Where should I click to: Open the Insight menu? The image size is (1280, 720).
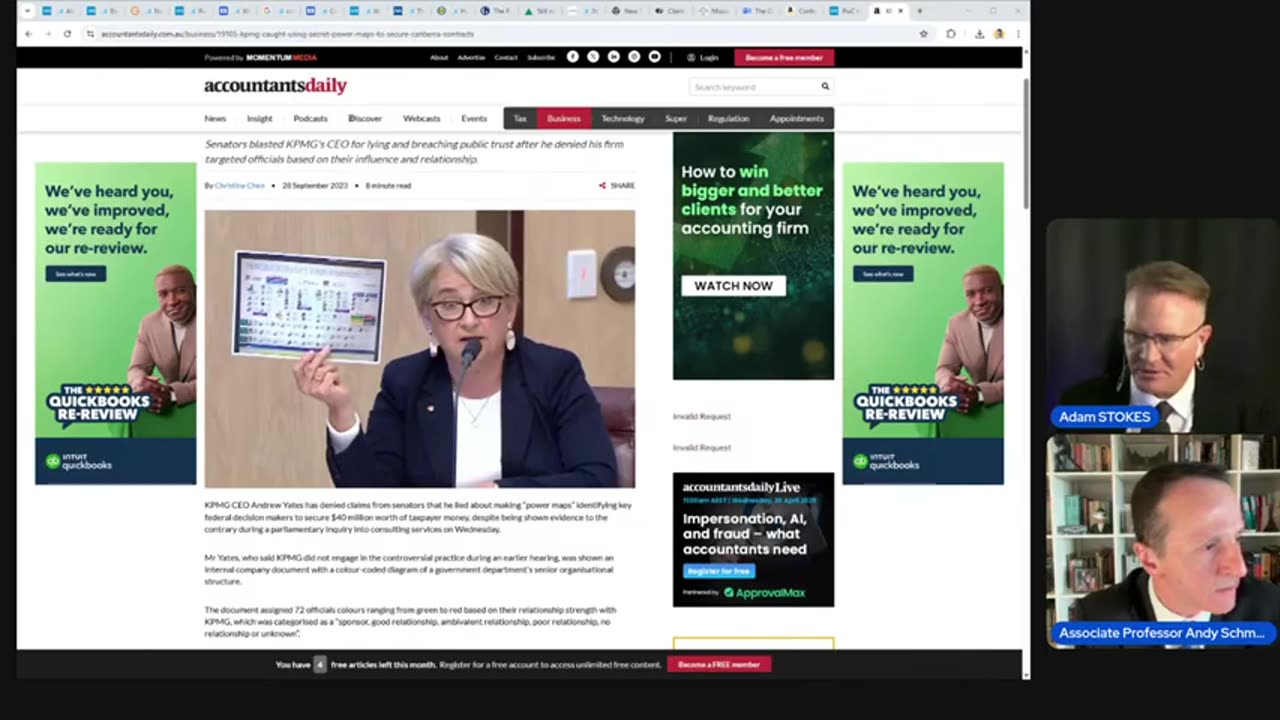[259, 118]
